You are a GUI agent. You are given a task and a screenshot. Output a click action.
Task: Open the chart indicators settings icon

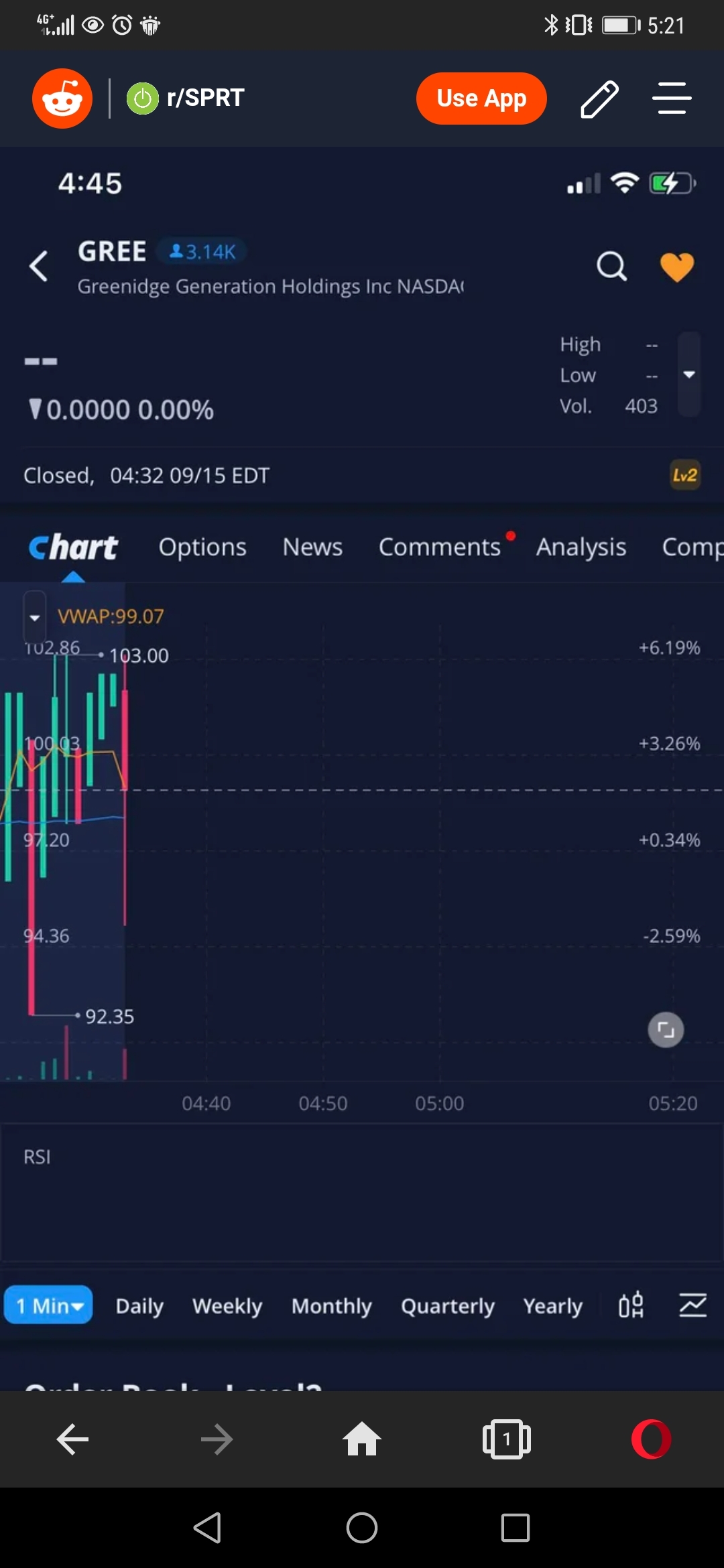tap(692, 1305)
